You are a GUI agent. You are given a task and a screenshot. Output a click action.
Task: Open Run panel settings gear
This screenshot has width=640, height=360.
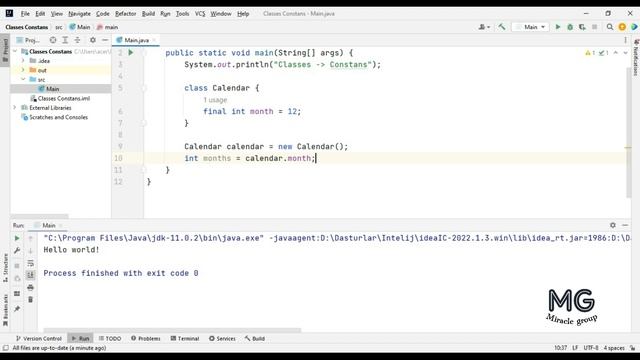[x=613, y=225]
